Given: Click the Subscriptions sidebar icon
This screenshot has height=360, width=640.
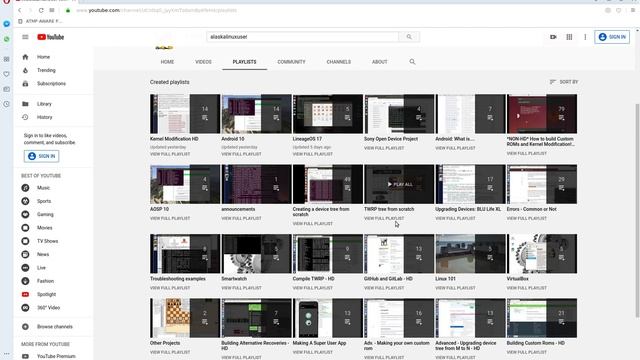Looking at the screenshot, I should coord(25,83).
